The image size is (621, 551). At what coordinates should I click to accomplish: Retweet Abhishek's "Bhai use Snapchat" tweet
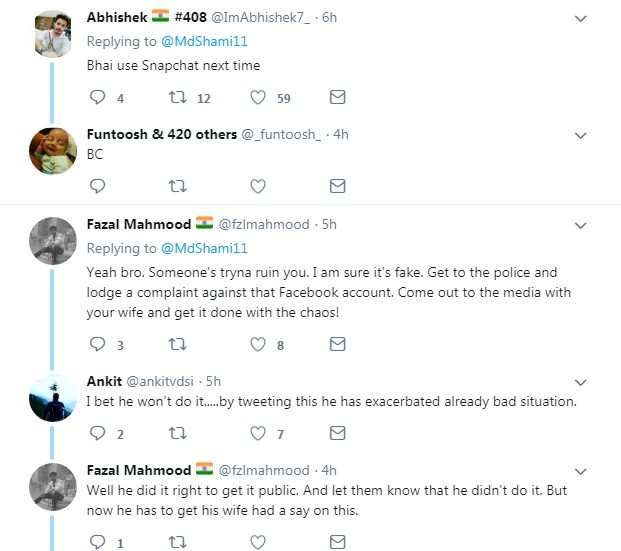tap(177, 98)
